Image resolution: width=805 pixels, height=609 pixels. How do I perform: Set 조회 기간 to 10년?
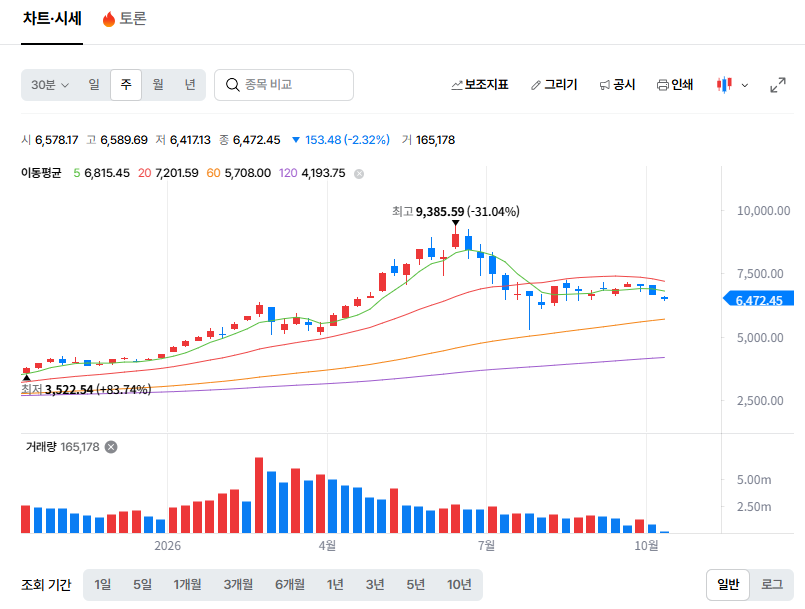click(459, 584)
